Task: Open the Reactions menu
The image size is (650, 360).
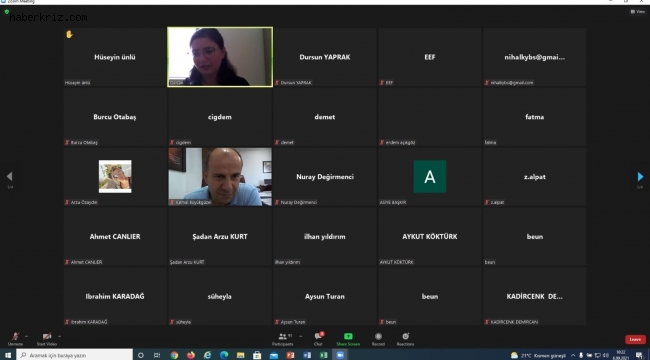Action: tap(405, 339)
